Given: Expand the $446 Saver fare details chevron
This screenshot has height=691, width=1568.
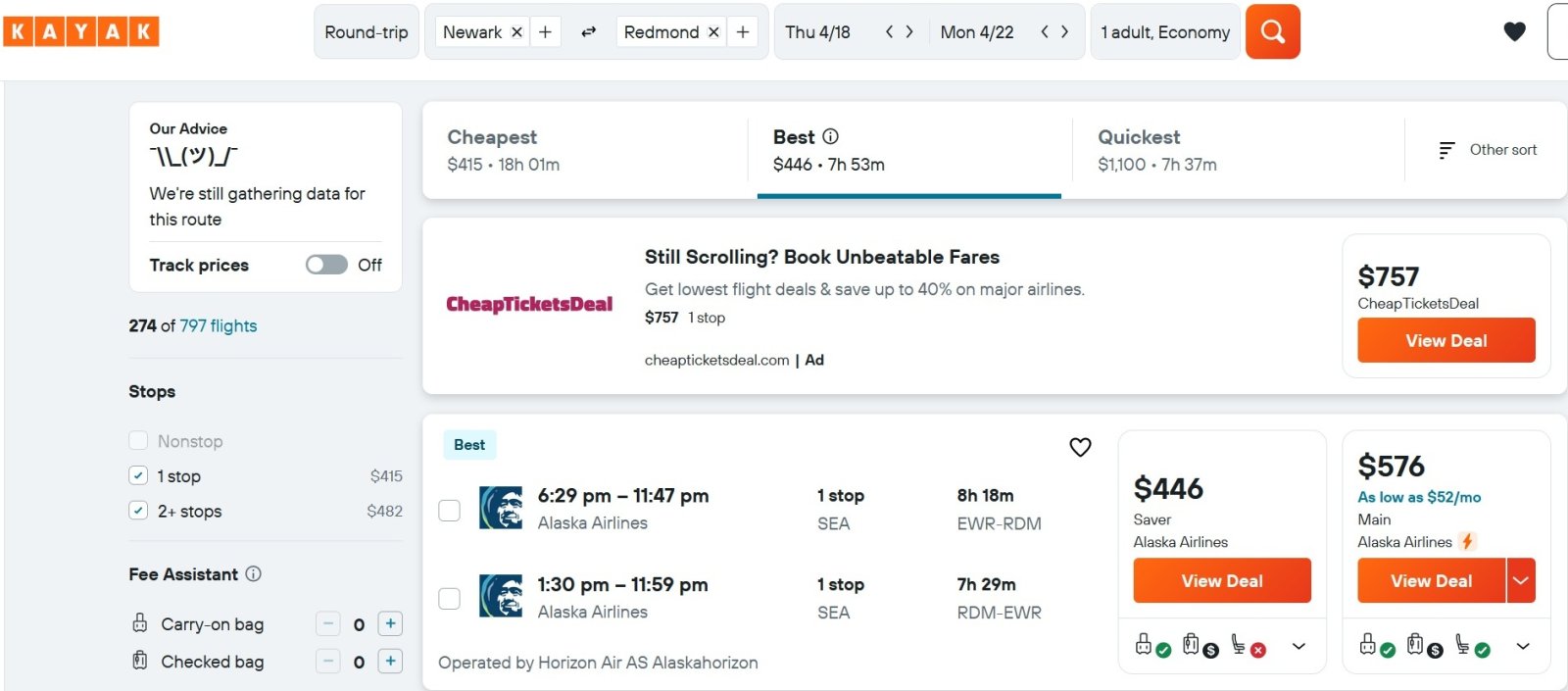Looking at the screenshot, I should [1298, 646].
